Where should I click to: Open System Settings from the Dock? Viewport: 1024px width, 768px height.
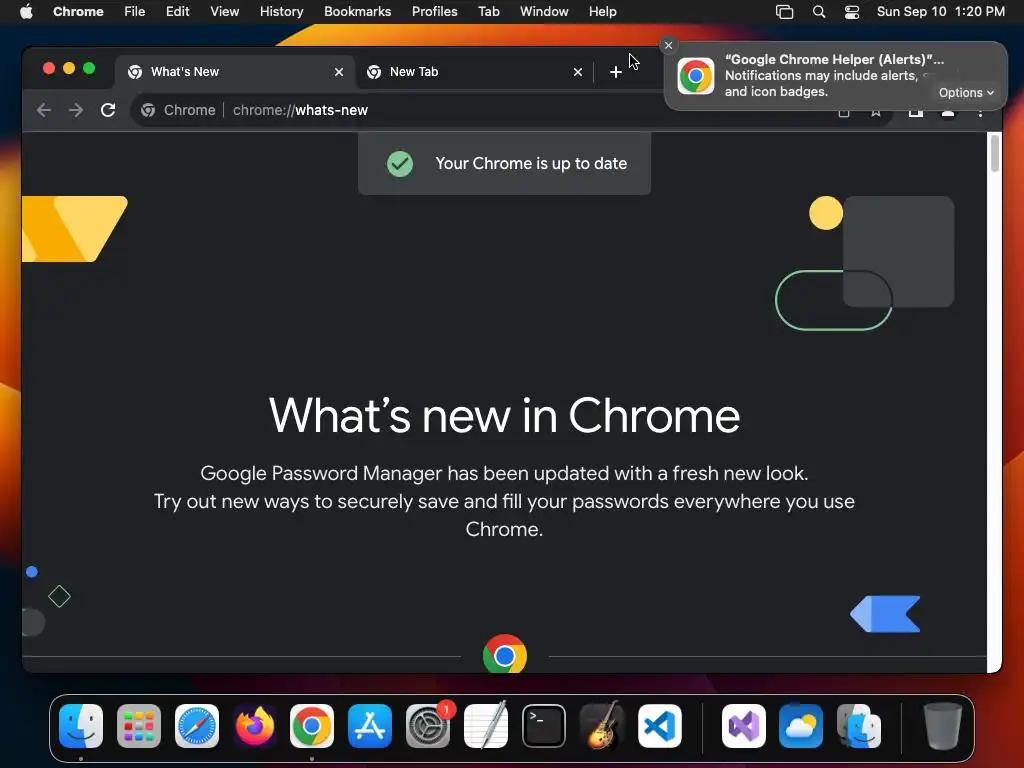tap(428, 726)
